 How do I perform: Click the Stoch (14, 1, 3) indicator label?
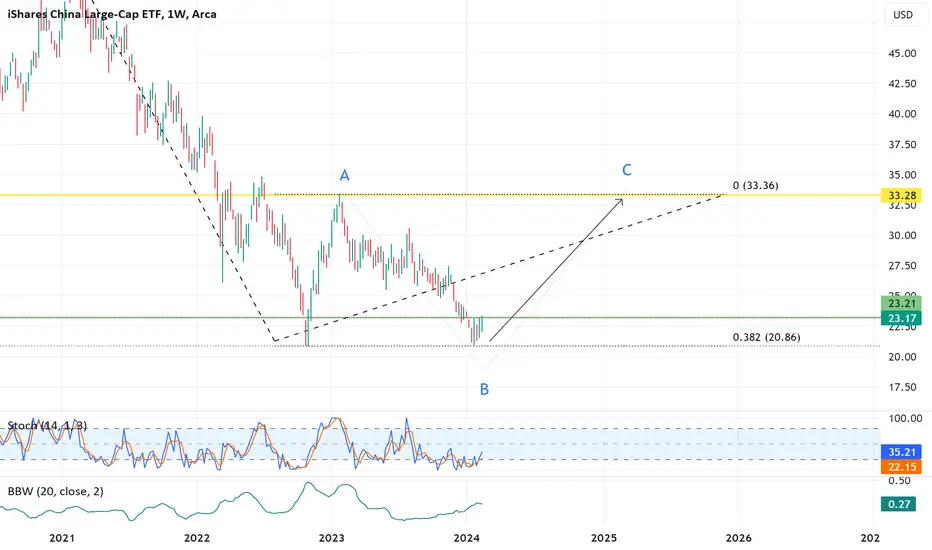pos(47,426)
